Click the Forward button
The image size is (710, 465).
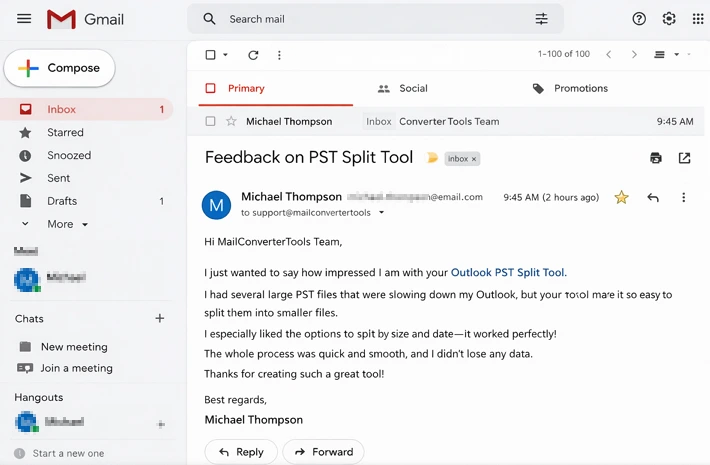323,452
